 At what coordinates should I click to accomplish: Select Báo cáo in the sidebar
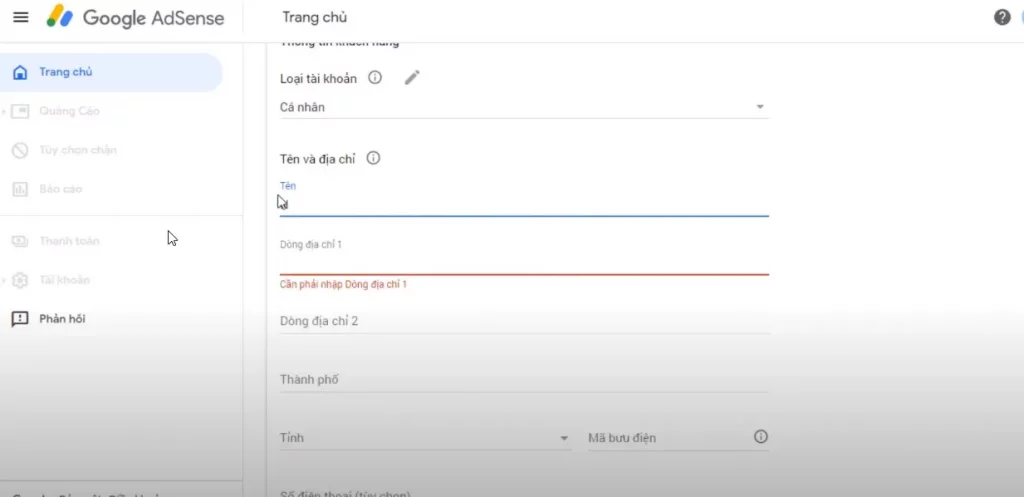(60, 189)
